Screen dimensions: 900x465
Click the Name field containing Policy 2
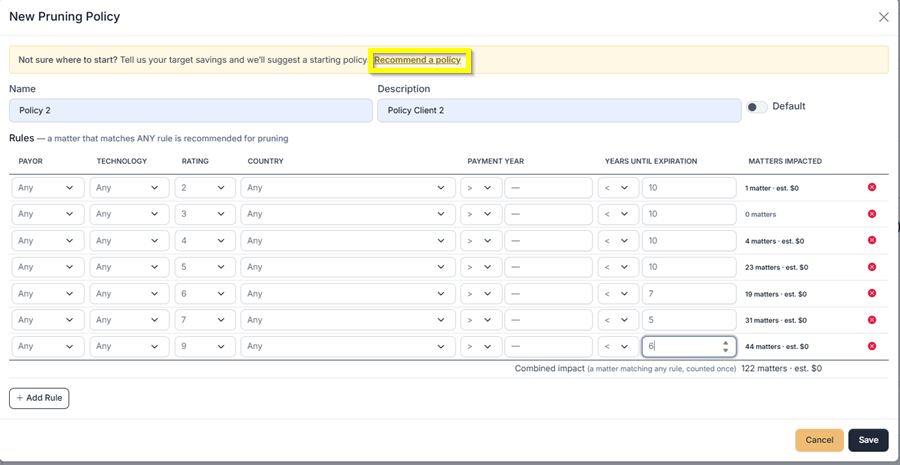pyautogui.click(x=191, y=110)
